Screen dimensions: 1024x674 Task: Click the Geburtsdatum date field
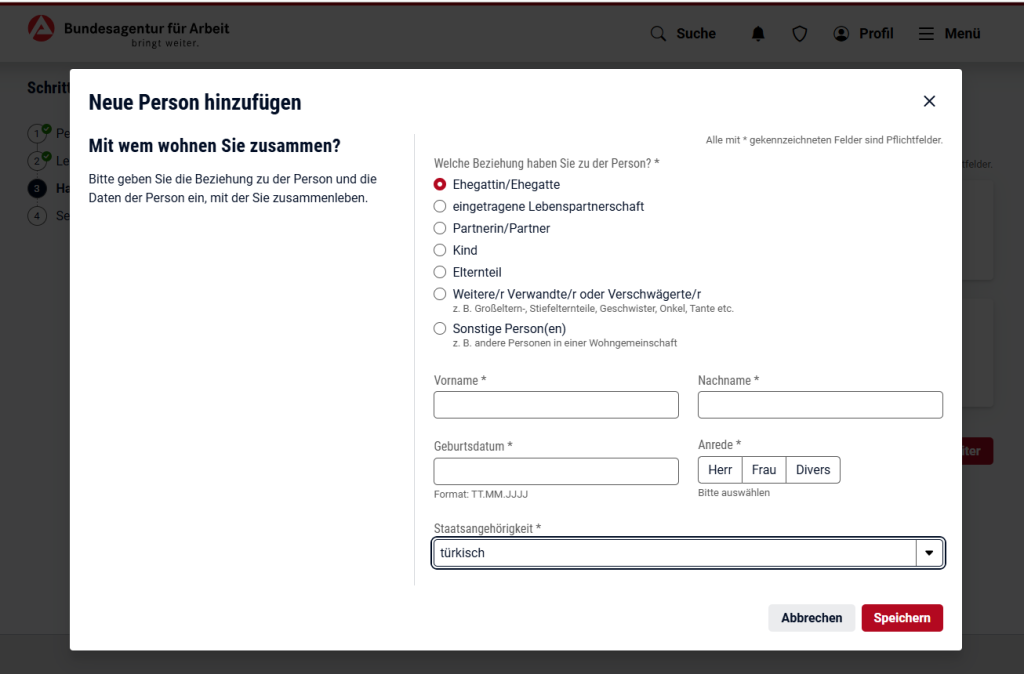point(556,471)
